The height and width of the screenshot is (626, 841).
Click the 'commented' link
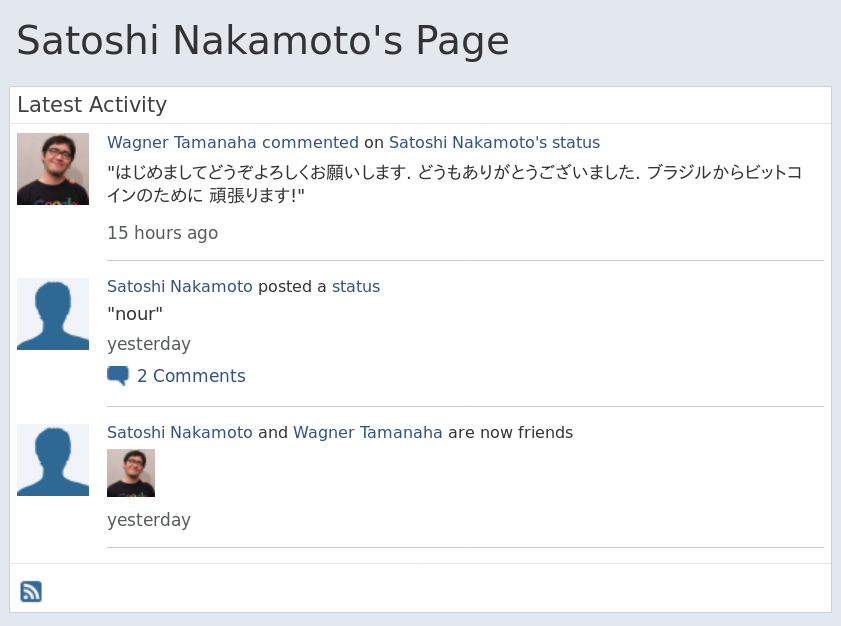[311, 142]
